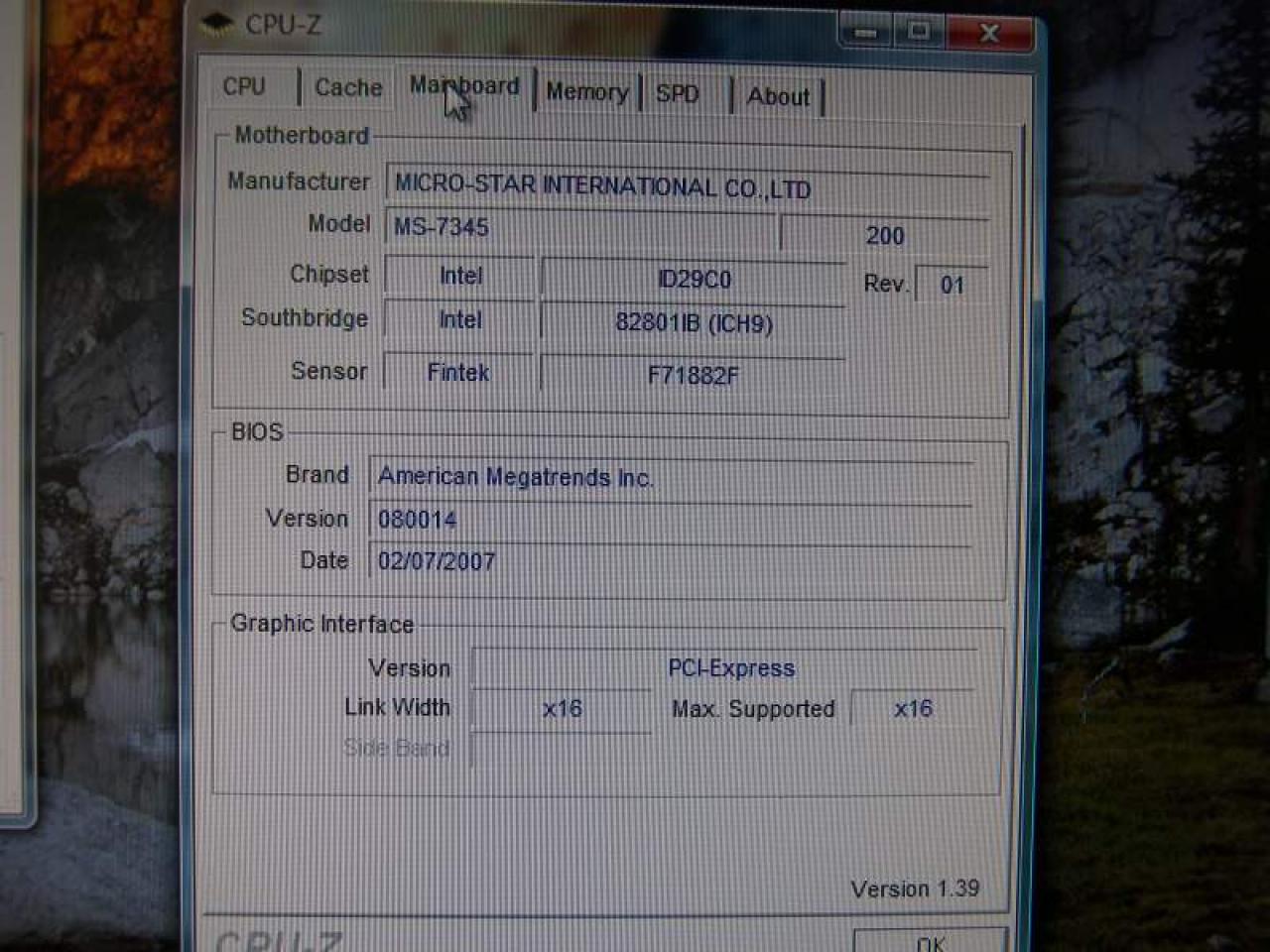1270x952 pixels.
Task: Click the Link Width x16 field
Action: tap(562, 709)
